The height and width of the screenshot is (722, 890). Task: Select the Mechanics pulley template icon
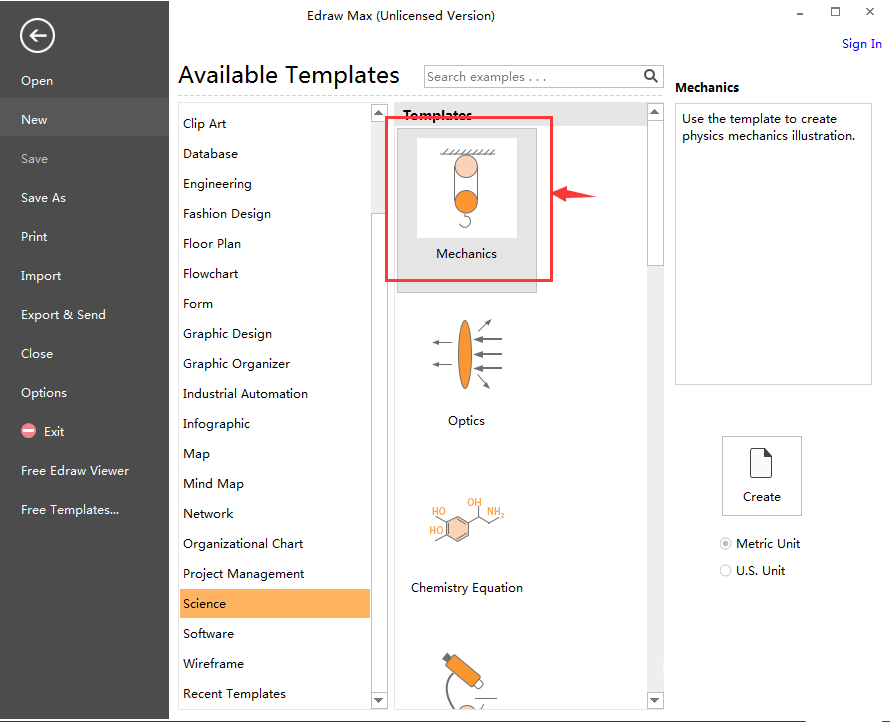click(466, 187)
